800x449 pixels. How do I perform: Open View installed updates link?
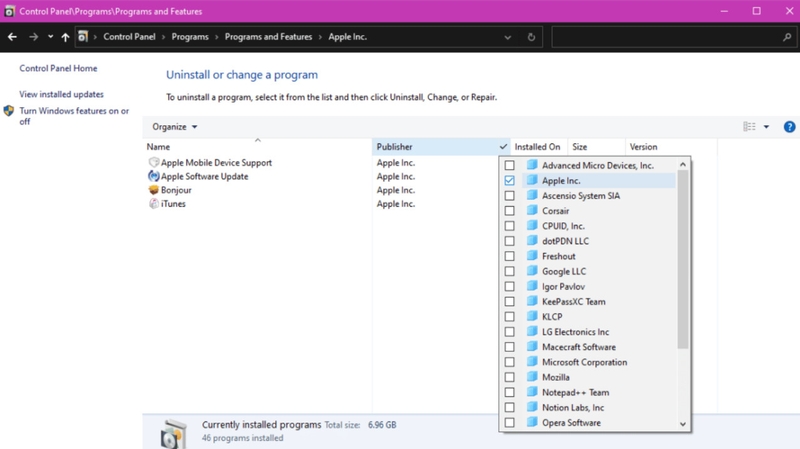click(61, 94)
